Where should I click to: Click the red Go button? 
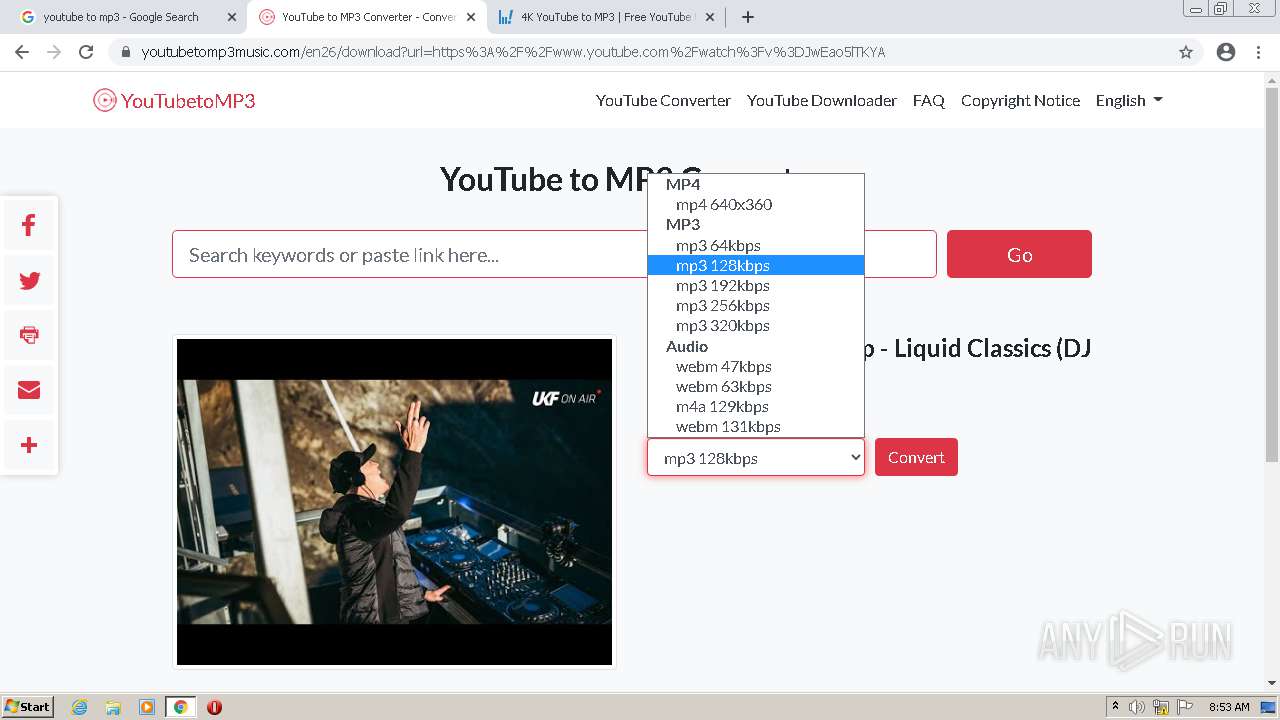tap(1019, 254)
